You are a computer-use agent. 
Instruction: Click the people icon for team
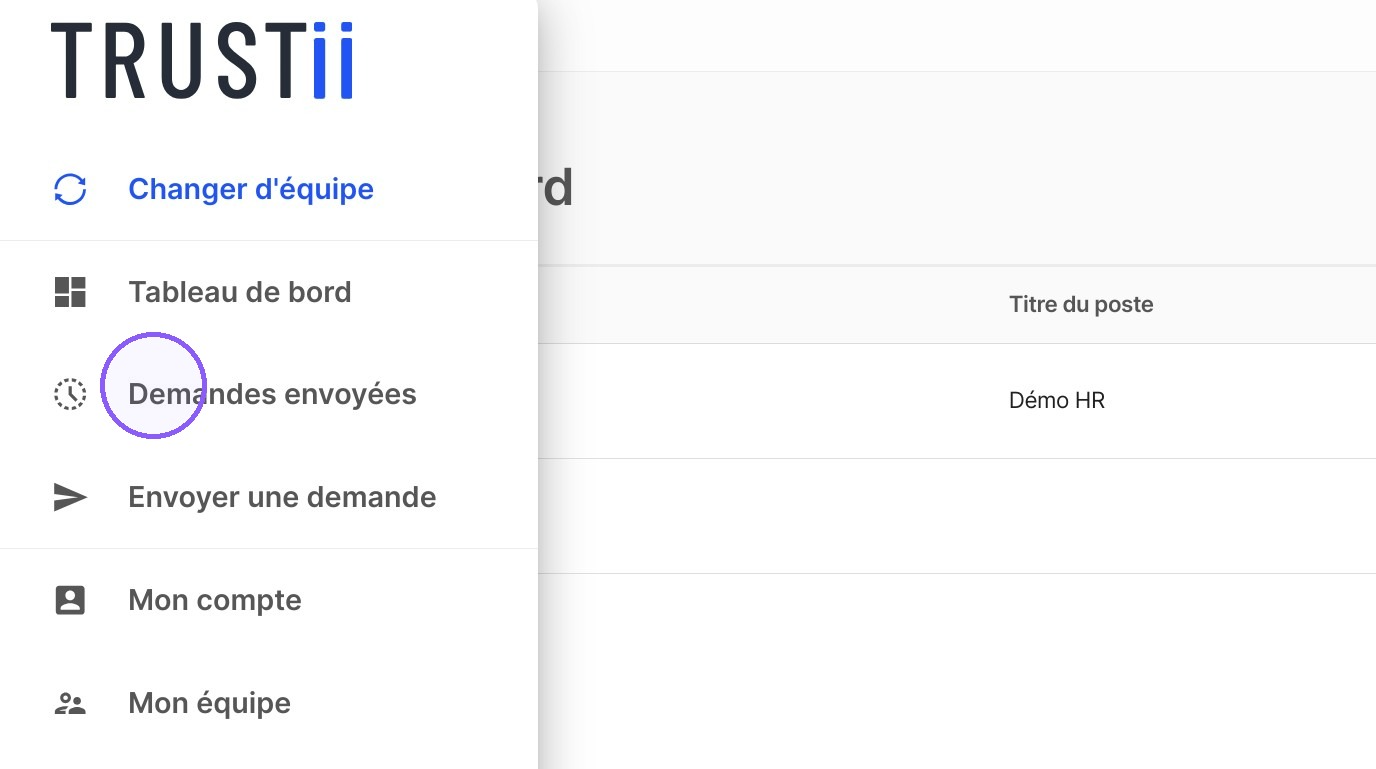[70, 703]
